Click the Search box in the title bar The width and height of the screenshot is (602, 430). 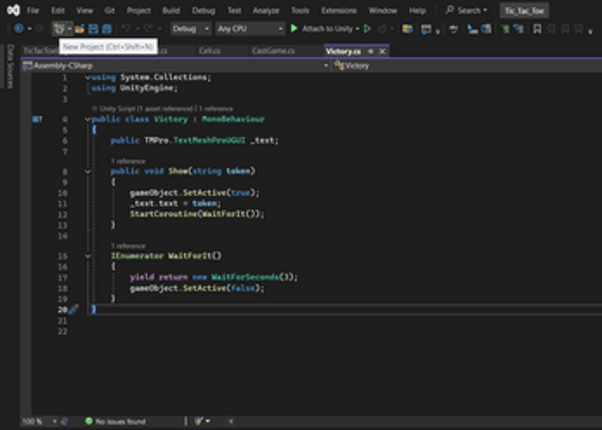(466, 10)
